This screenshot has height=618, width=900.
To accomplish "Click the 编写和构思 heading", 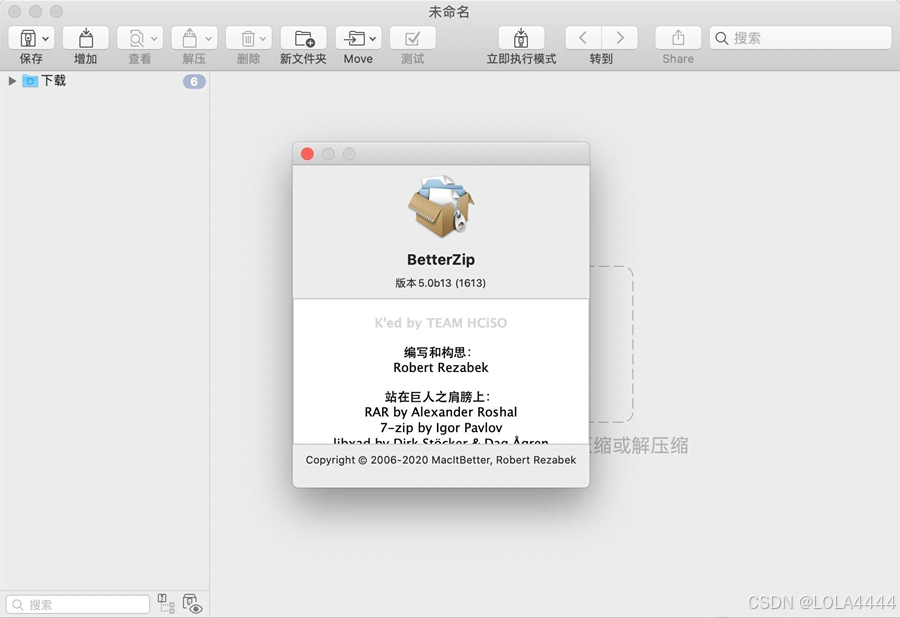I will coord(437,352).
